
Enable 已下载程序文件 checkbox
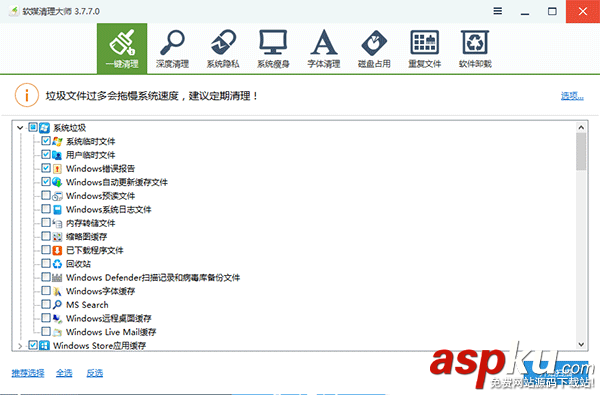(46, 250)
